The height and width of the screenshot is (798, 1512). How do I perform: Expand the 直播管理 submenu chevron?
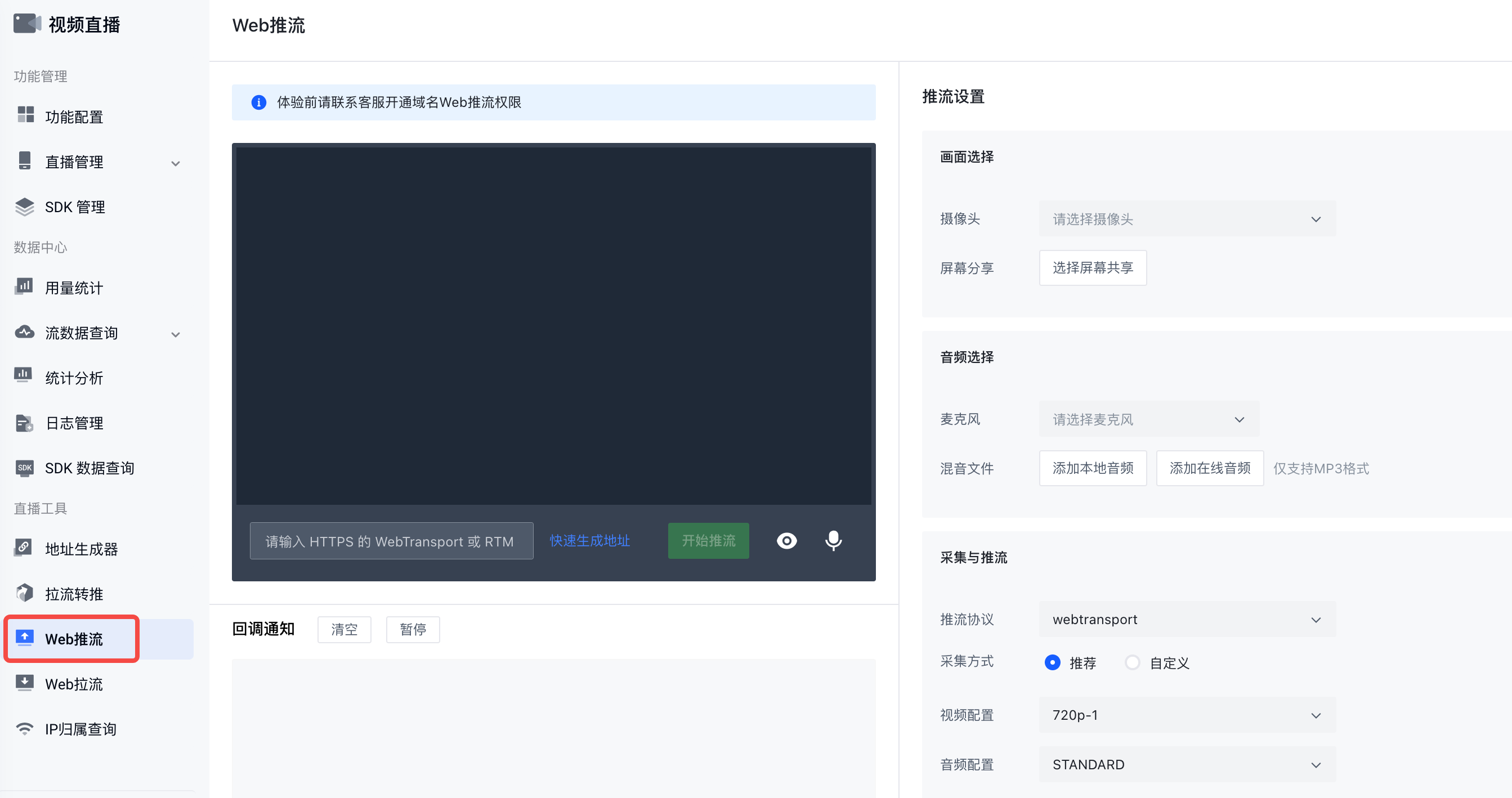(x=176, y=163)
